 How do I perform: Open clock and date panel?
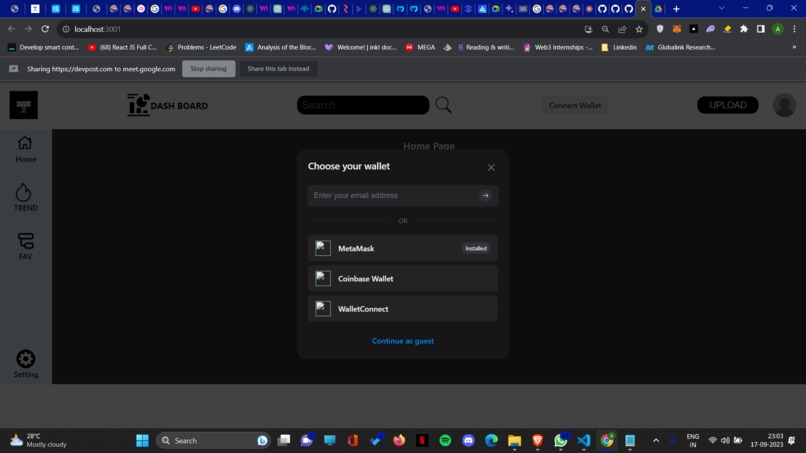766,441
